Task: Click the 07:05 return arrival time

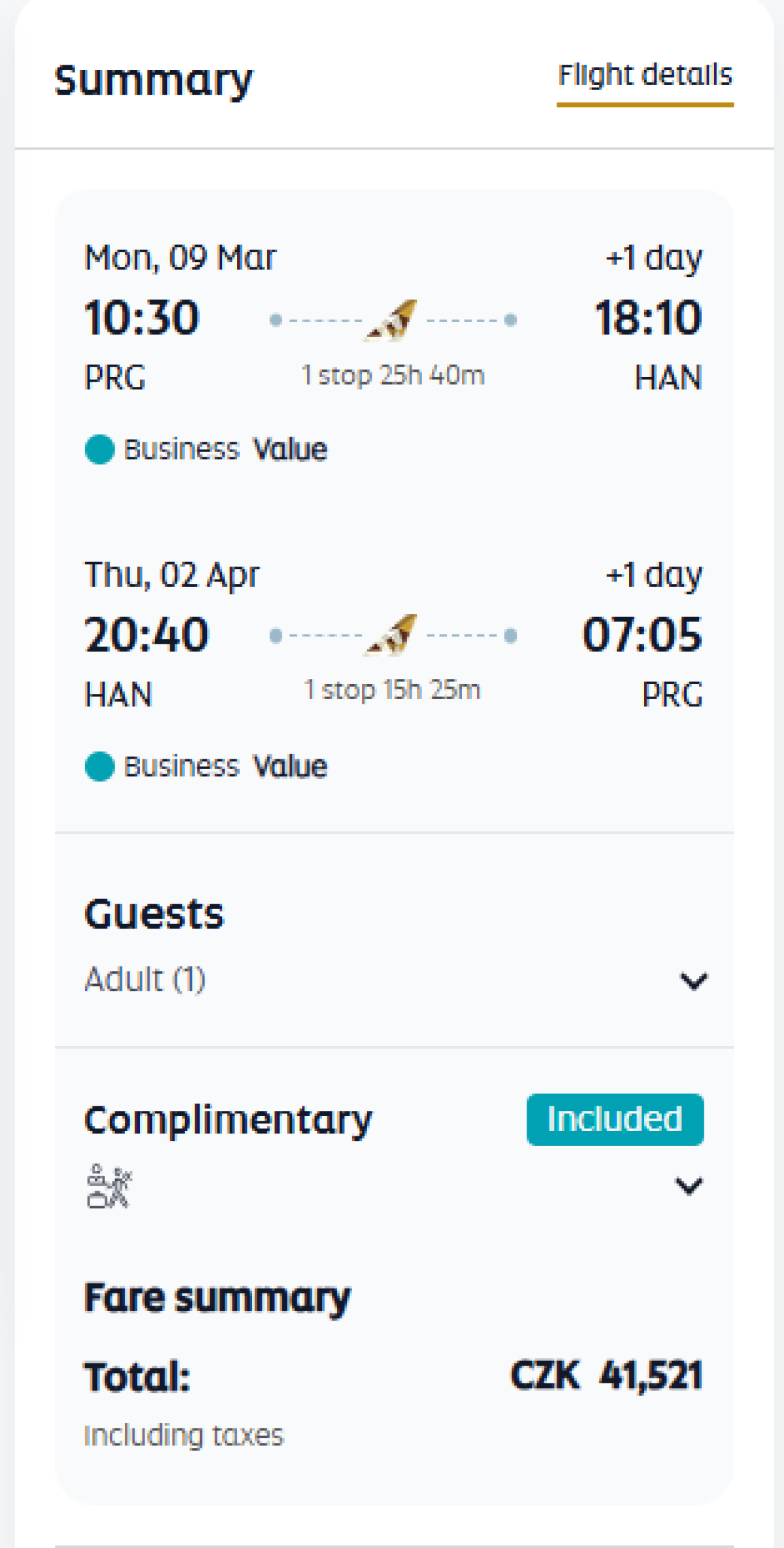Action: (x=642, y=634)
